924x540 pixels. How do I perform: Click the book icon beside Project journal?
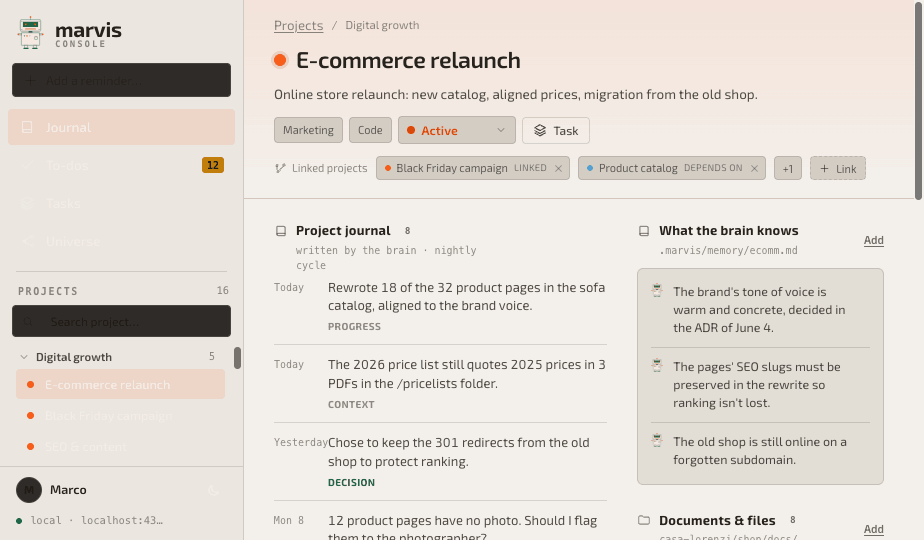[281, 231]
